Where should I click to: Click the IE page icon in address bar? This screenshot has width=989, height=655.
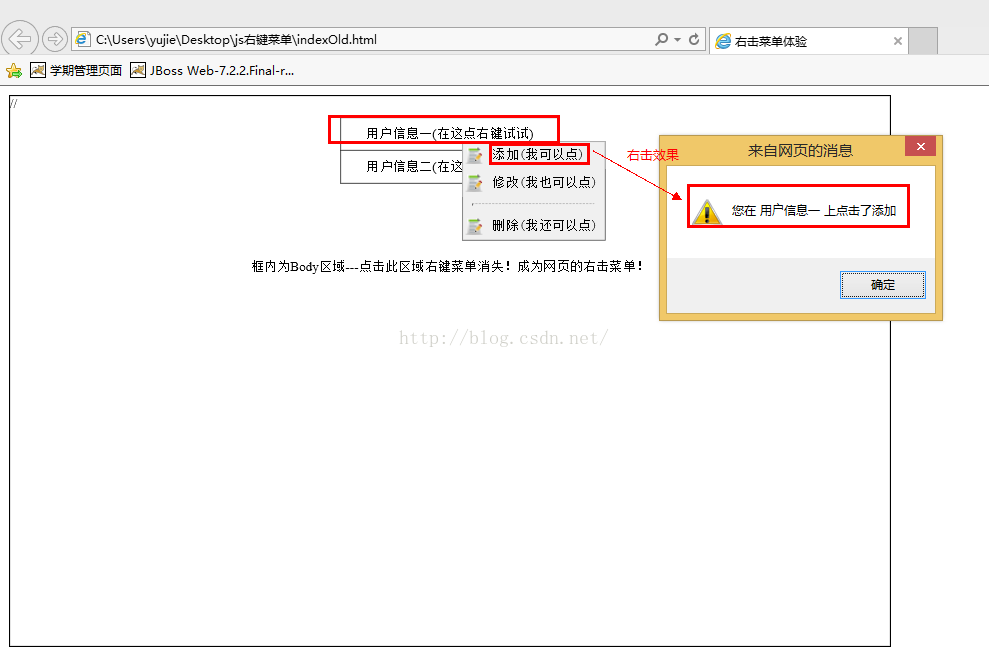[x=82, y=39]
